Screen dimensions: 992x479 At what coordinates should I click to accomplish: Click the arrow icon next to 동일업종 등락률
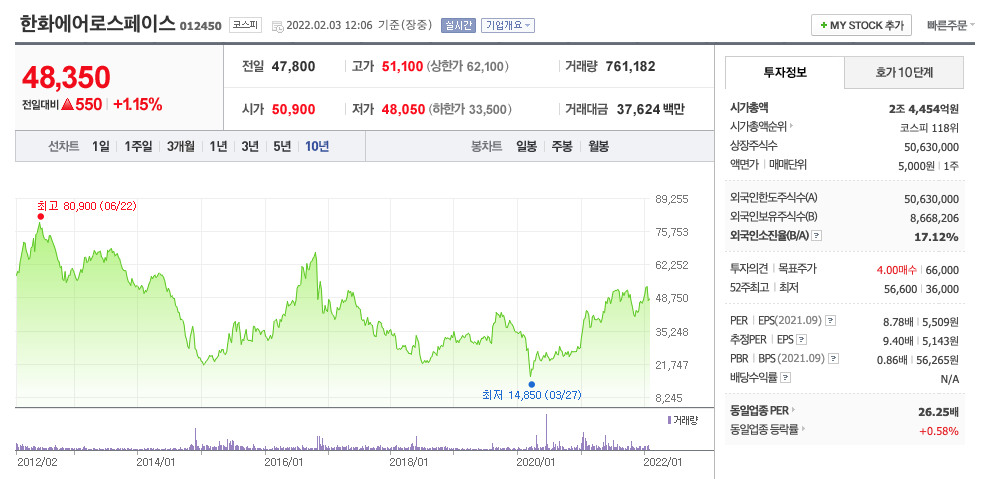803,429
